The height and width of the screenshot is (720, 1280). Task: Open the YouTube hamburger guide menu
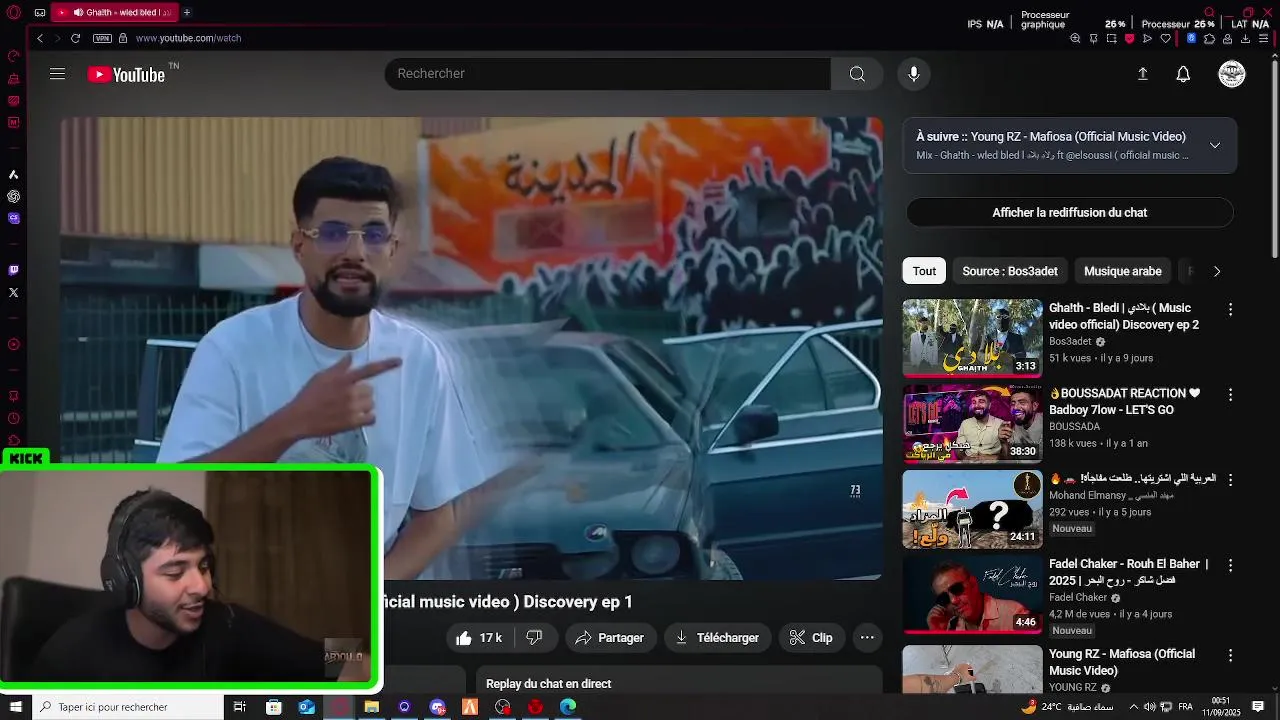[x=57, y=74]
